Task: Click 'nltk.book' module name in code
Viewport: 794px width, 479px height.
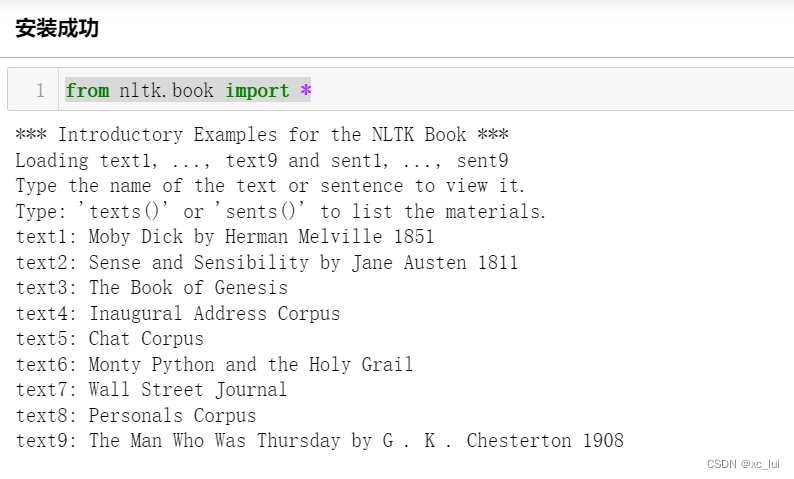Action: click(x=166, y=91)
